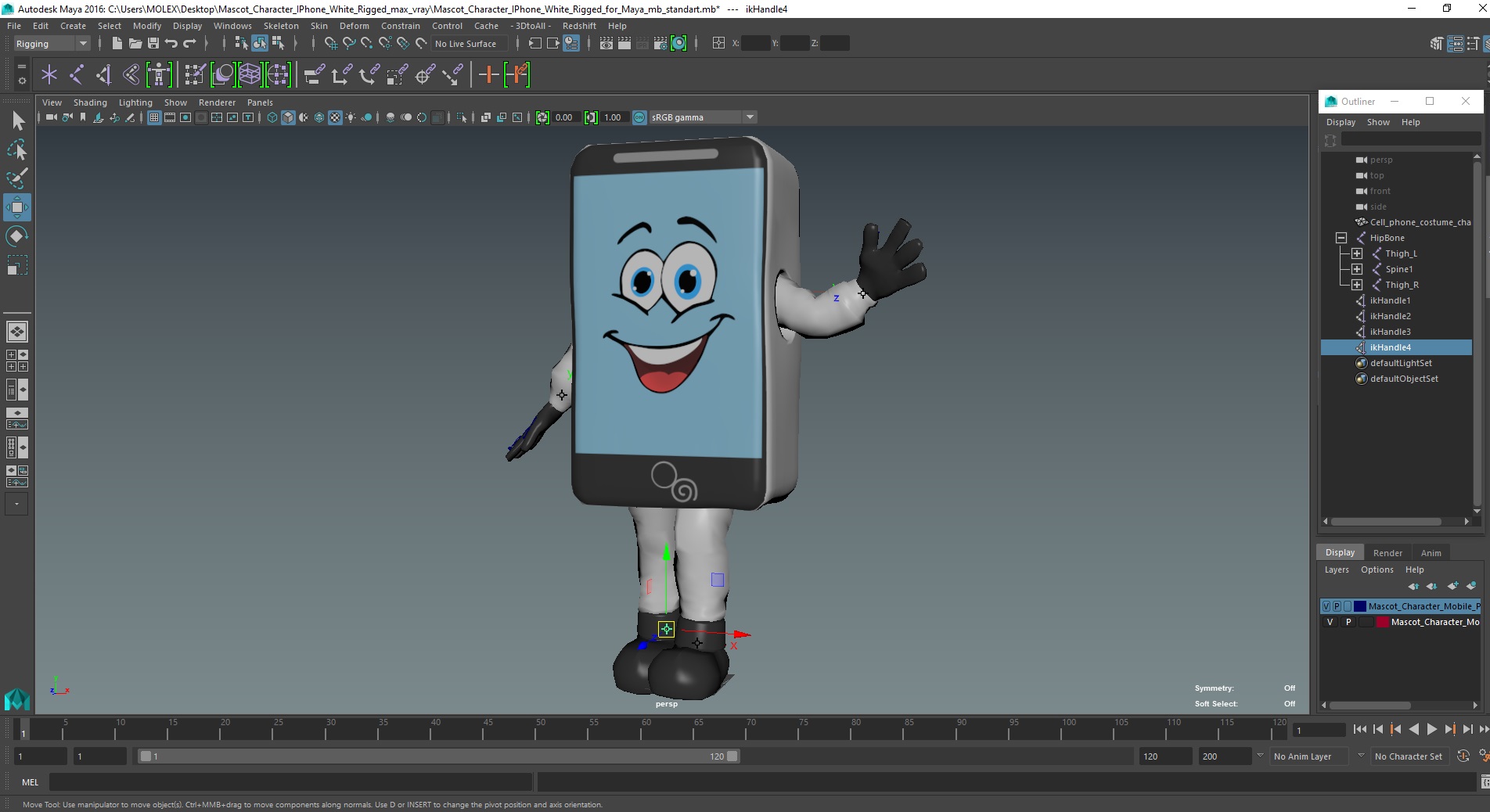Image resolution: width=1490 pixels, height=812 pixels.
Task: Toggle playback P of Mascot_Character_Mo red layer
Action: tap(1348, 622)
